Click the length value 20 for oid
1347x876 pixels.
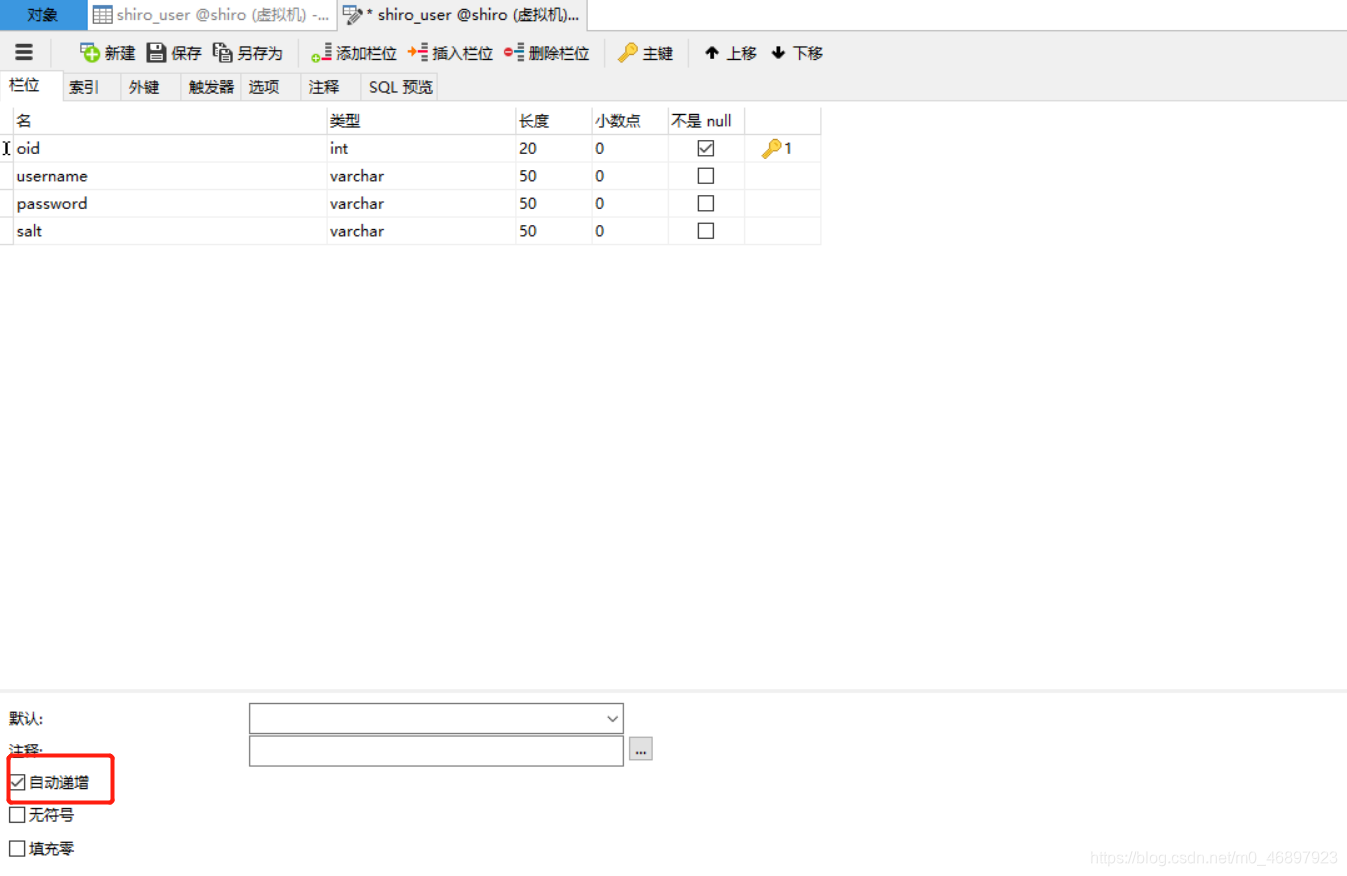553,148
